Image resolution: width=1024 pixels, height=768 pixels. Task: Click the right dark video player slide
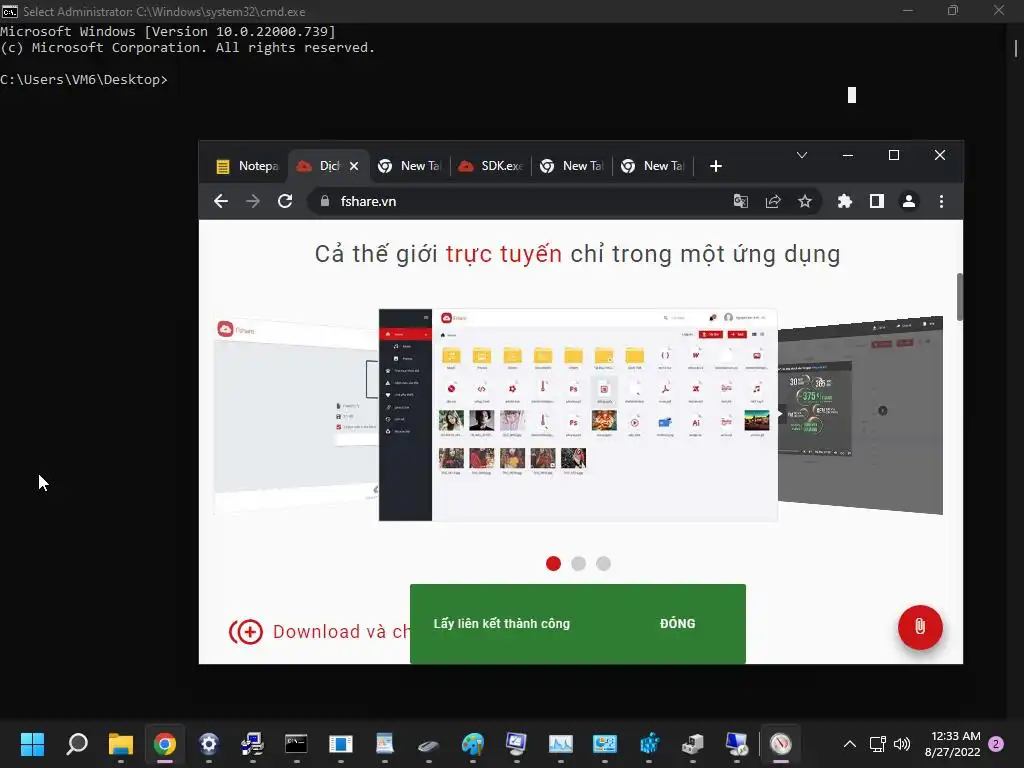point(860,415)
